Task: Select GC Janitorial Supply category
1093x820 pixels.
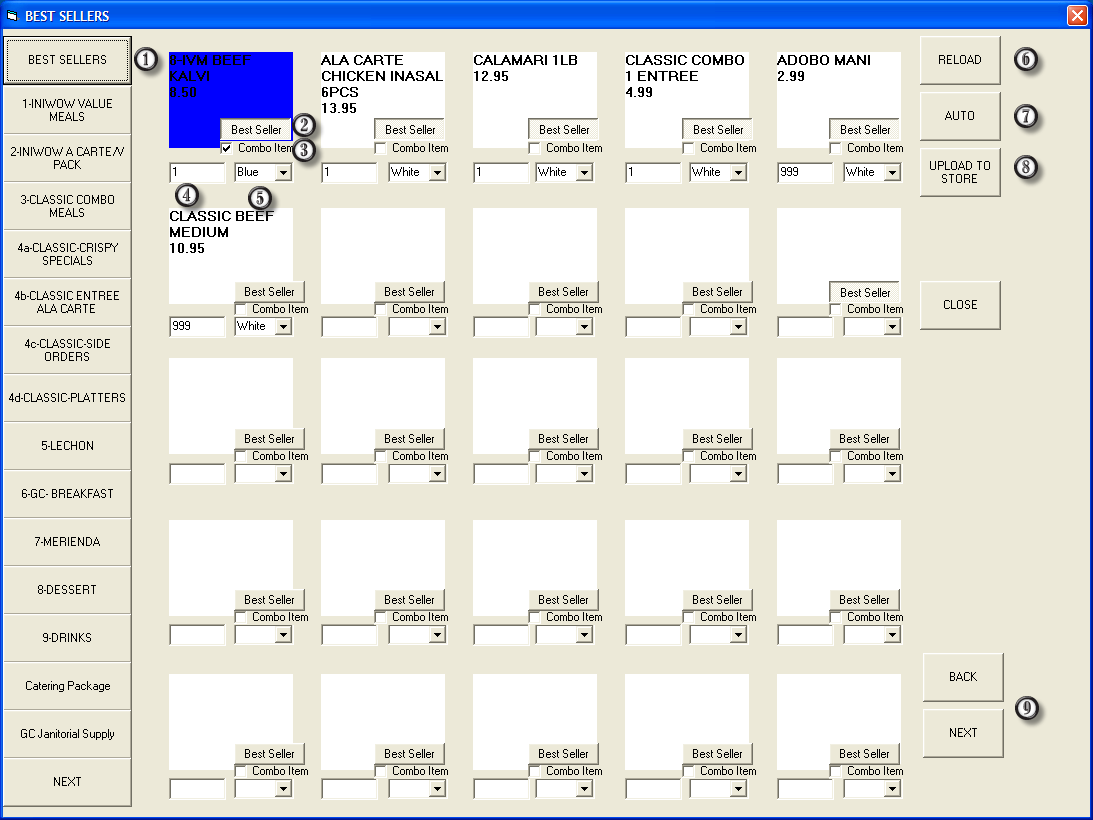Action: pyautogui.click(x=67, y=734)
